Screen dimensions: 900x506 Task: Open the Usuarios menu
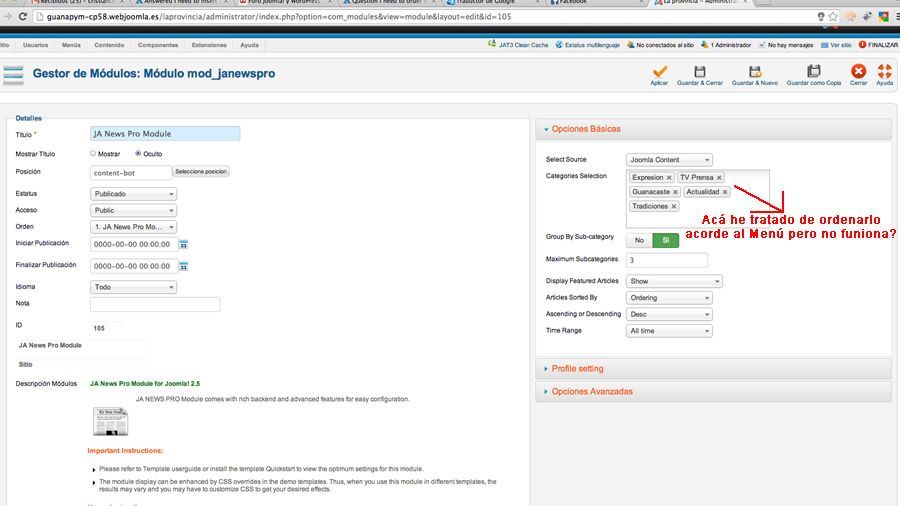click(x=36, y=45)
